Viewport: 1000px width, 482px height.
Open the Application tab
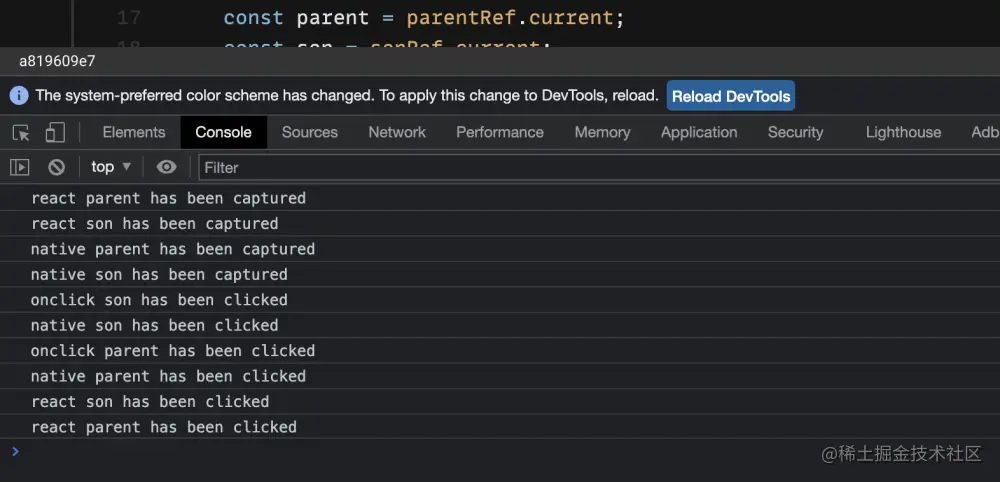click(x=699, y=132)
